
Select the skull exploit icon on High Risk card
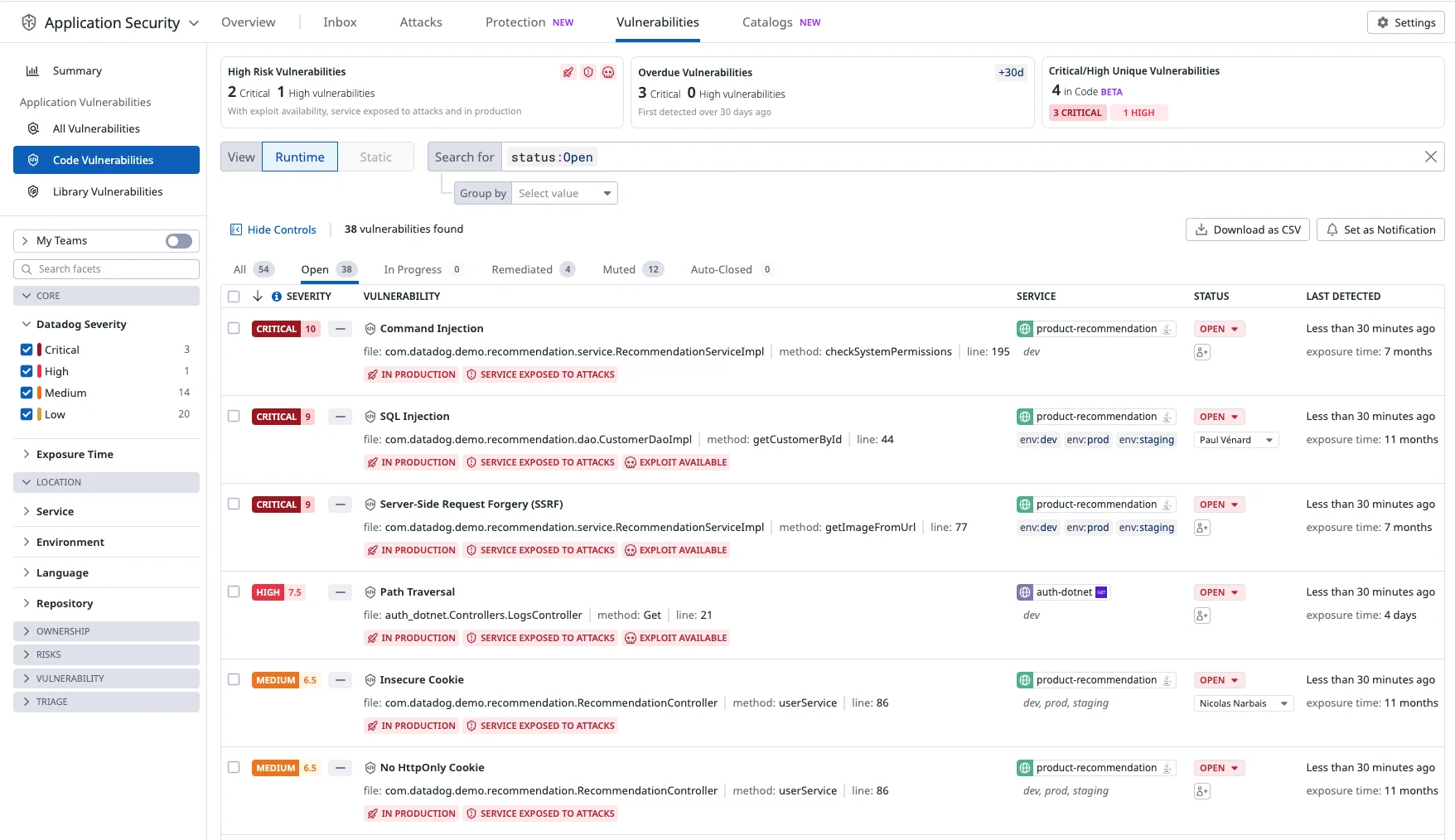608,72
